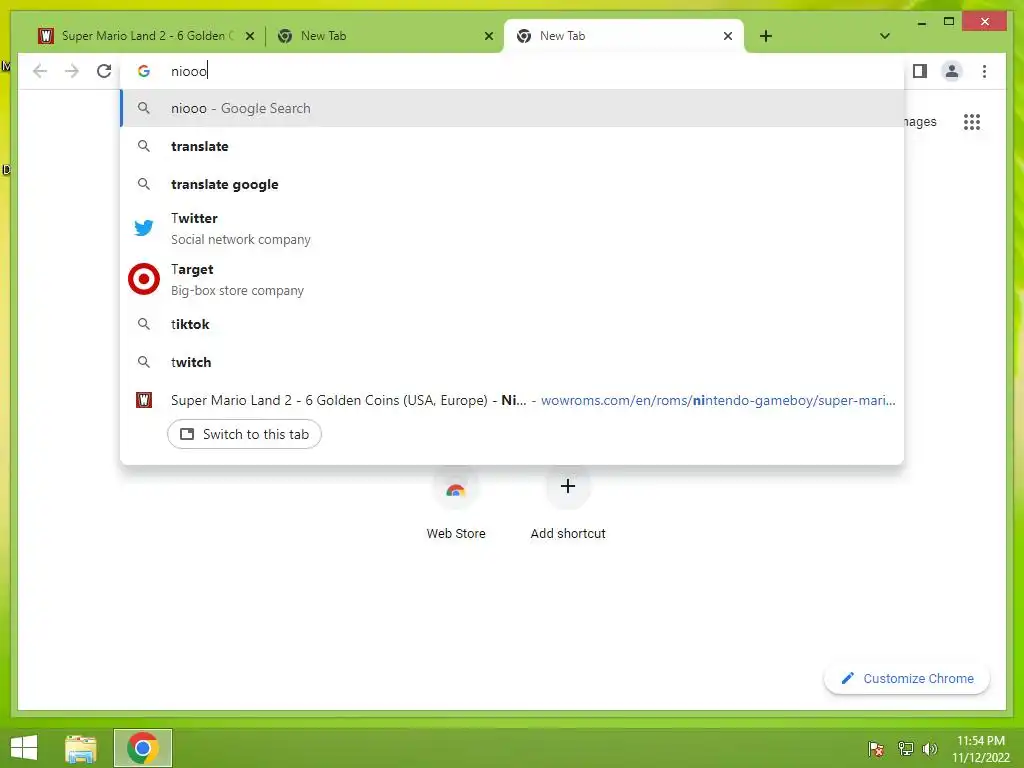Viewport: 1024px width, 768px height.
Task: Minimize the Chrome window
Action: pos(921,22)
